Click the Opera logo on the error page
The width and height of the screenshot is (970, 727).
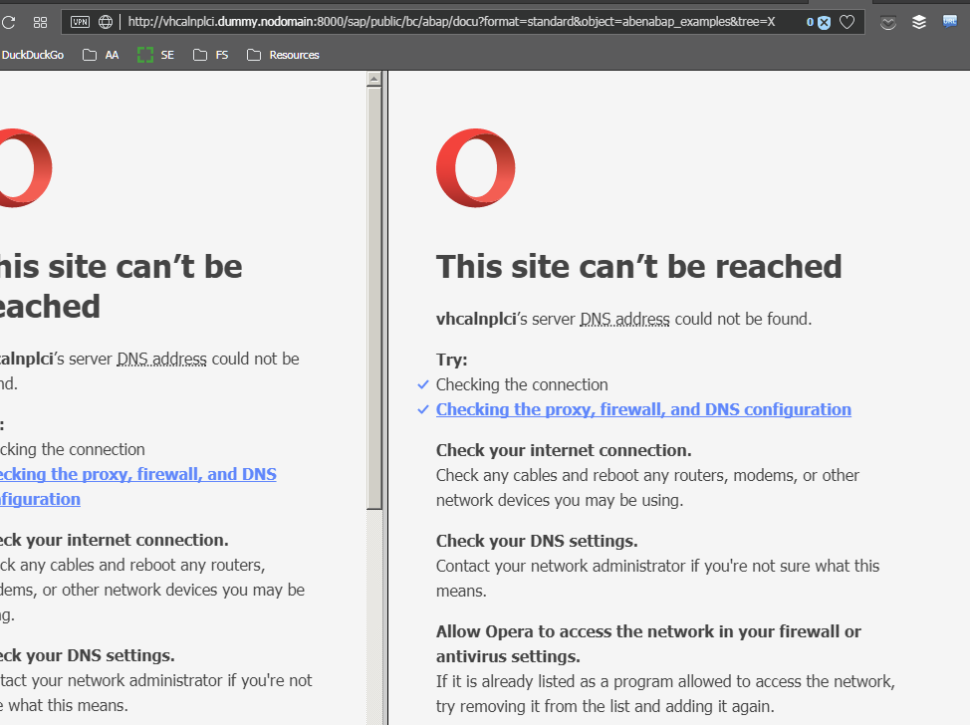coord(475,167)
